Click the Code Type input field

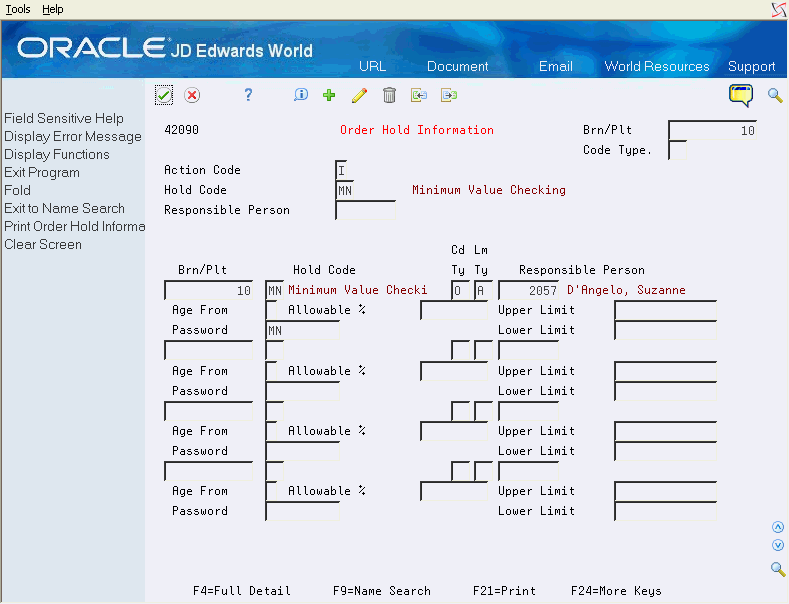677,150
